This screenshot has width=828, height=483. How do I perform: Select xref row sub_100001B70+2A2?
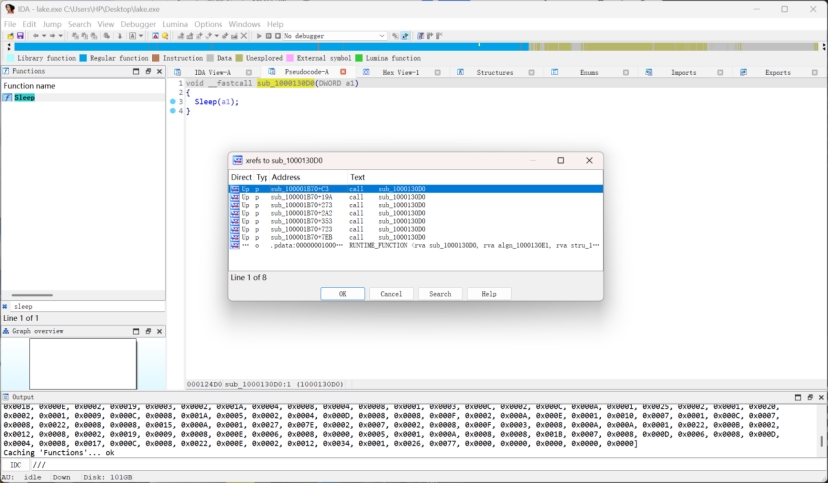coord(416,213)
